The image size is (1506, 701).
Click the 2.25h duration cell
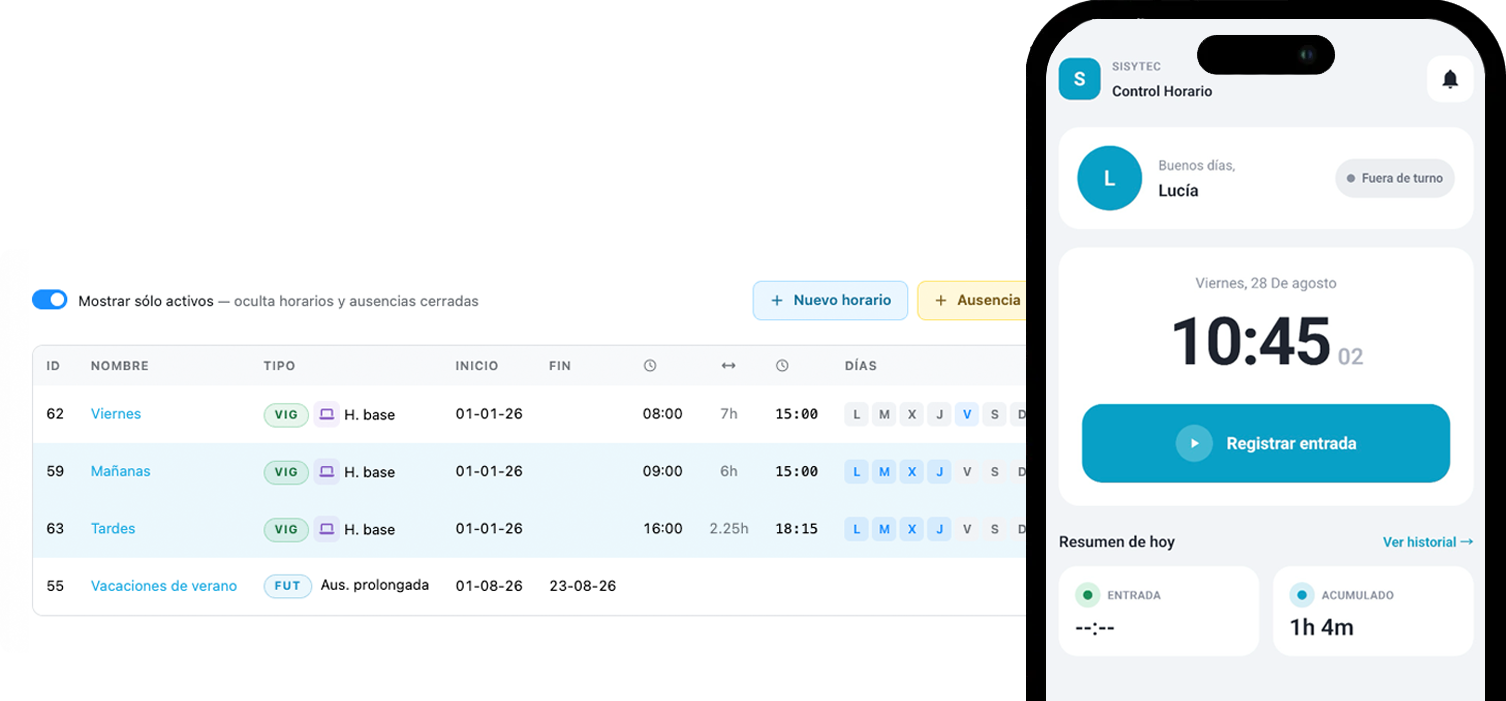[x=729, y=528]
